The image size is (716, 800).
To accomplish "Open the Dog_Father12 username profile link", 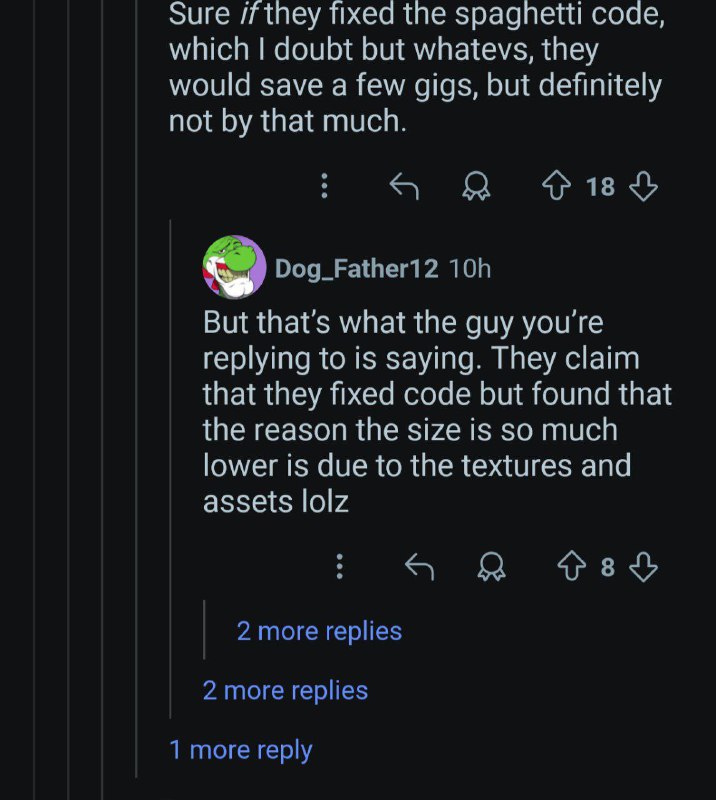I will click(357, 268).
